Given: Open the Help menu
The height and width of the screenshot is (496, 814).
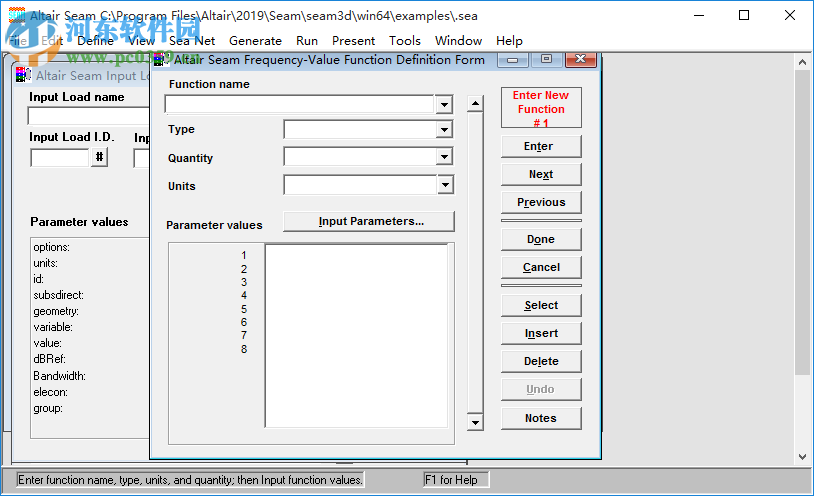Looking at the screenshot, I should tap(509, 41).
